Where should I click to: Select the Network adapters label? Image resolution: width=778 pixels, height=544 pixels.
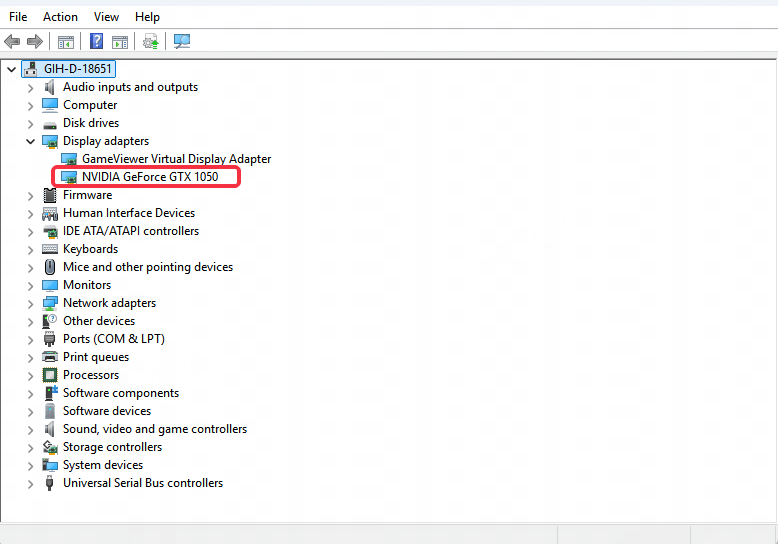click(109, 303)
